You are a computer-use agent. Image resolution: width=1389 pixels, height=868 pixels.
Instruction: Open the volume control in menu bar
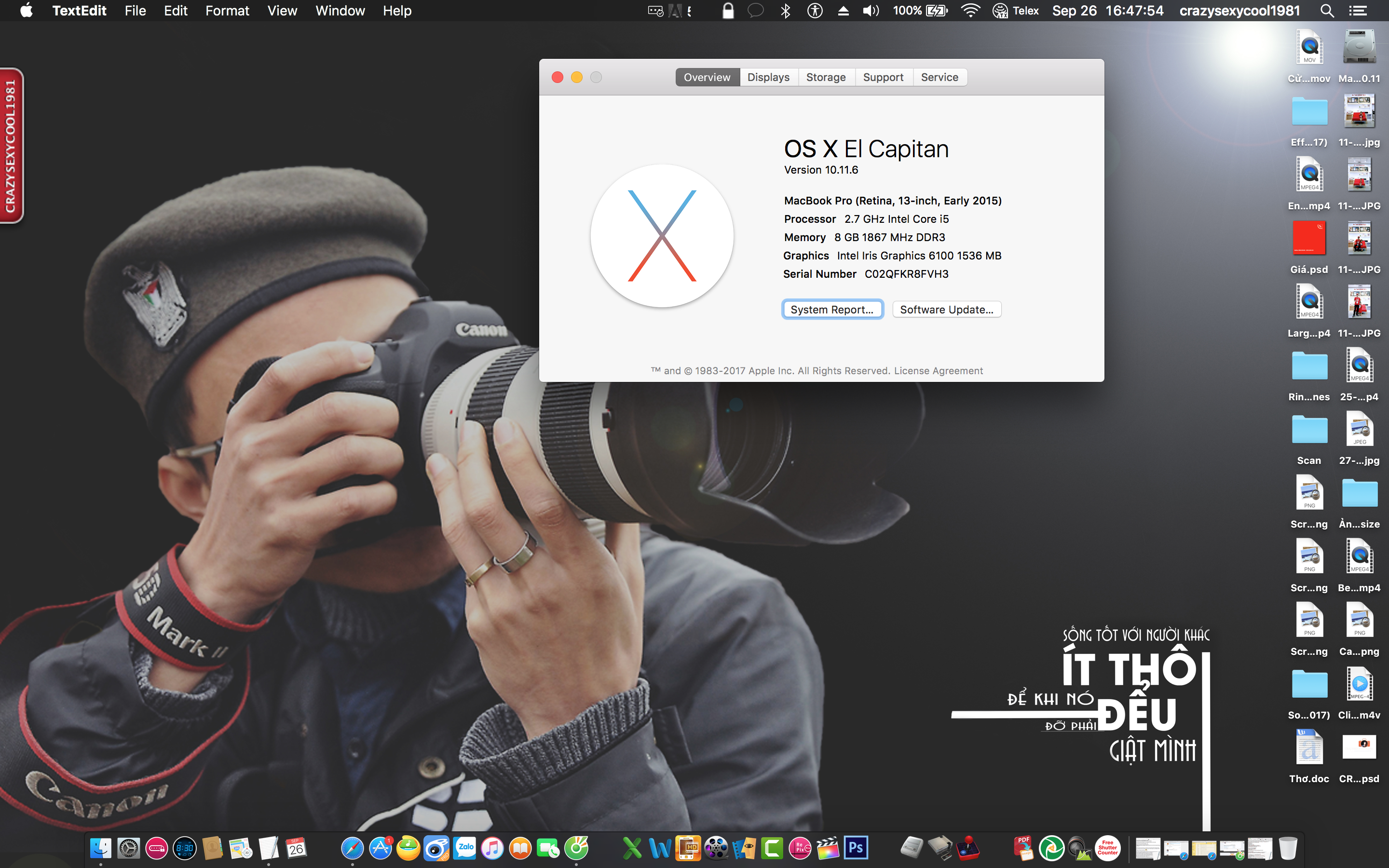(871, 11)
